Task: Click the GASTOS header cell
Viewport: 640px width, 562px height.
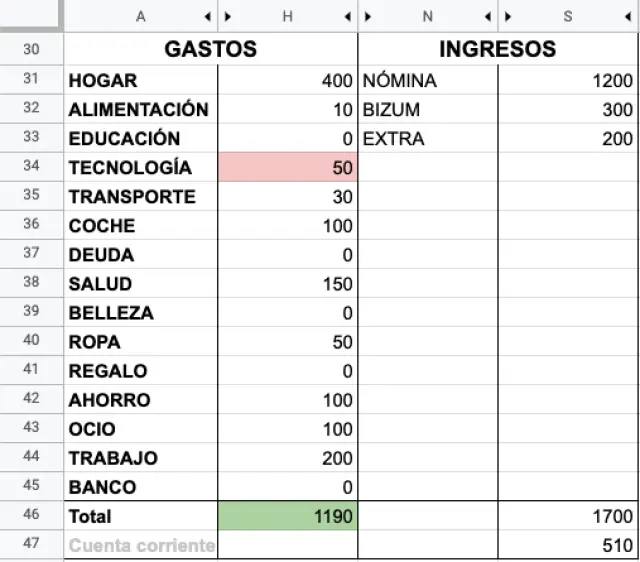Action: click(211, 49)
